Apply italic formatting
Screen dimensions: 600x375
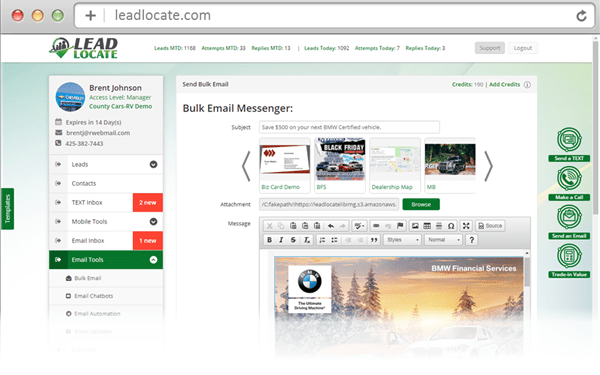281,240
